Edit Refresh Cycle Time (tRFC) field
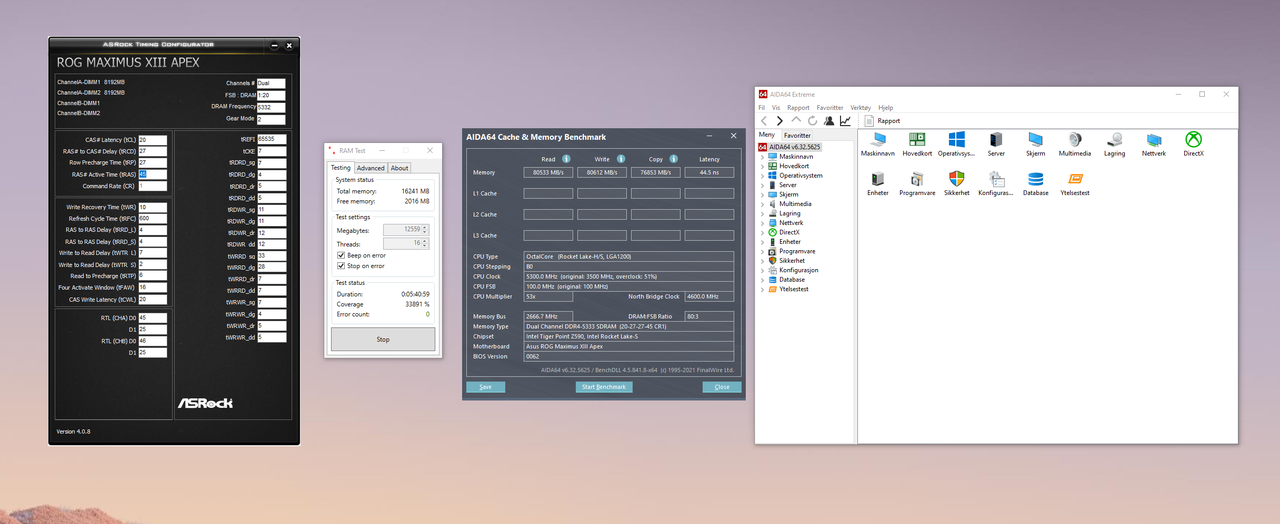1280x524 pixels. coord(153,218)
